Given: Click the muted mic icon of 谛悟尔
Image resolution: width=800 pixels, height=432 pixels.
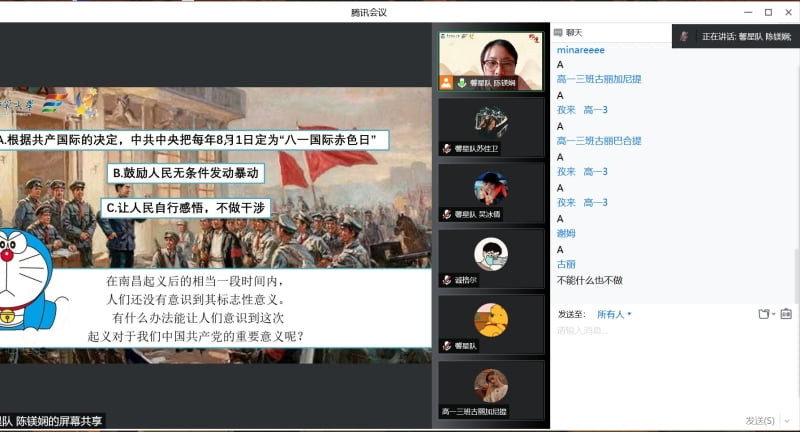Looking at the screenshot, I should tap(447, 280).
